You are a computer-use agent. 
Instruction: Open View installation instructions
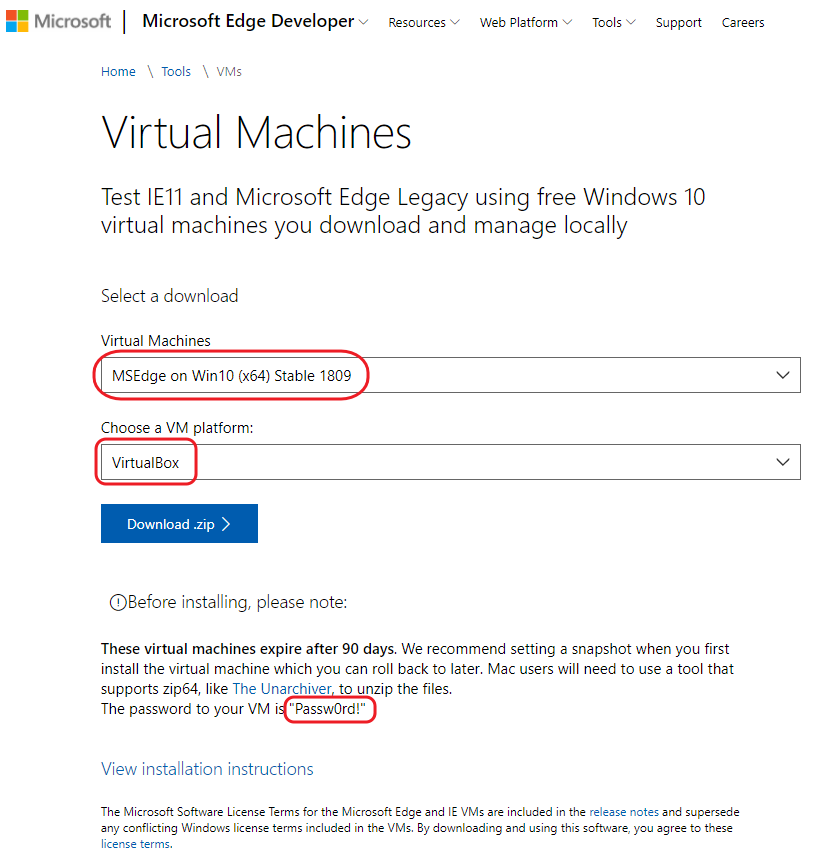coord(207,769)
